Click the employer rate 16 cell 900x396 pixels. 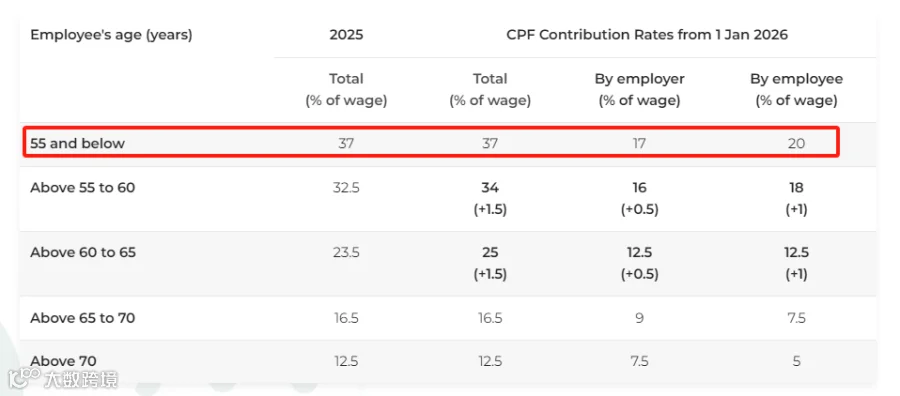pyautogui.click(x=639, y=188)
